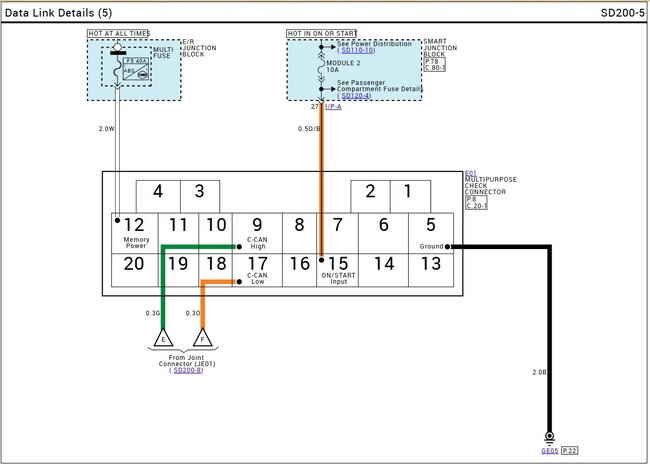The width and height of the screenshot is (650, 465).
Task: Select pin 5 Ground cell
Action: [431, 233]
